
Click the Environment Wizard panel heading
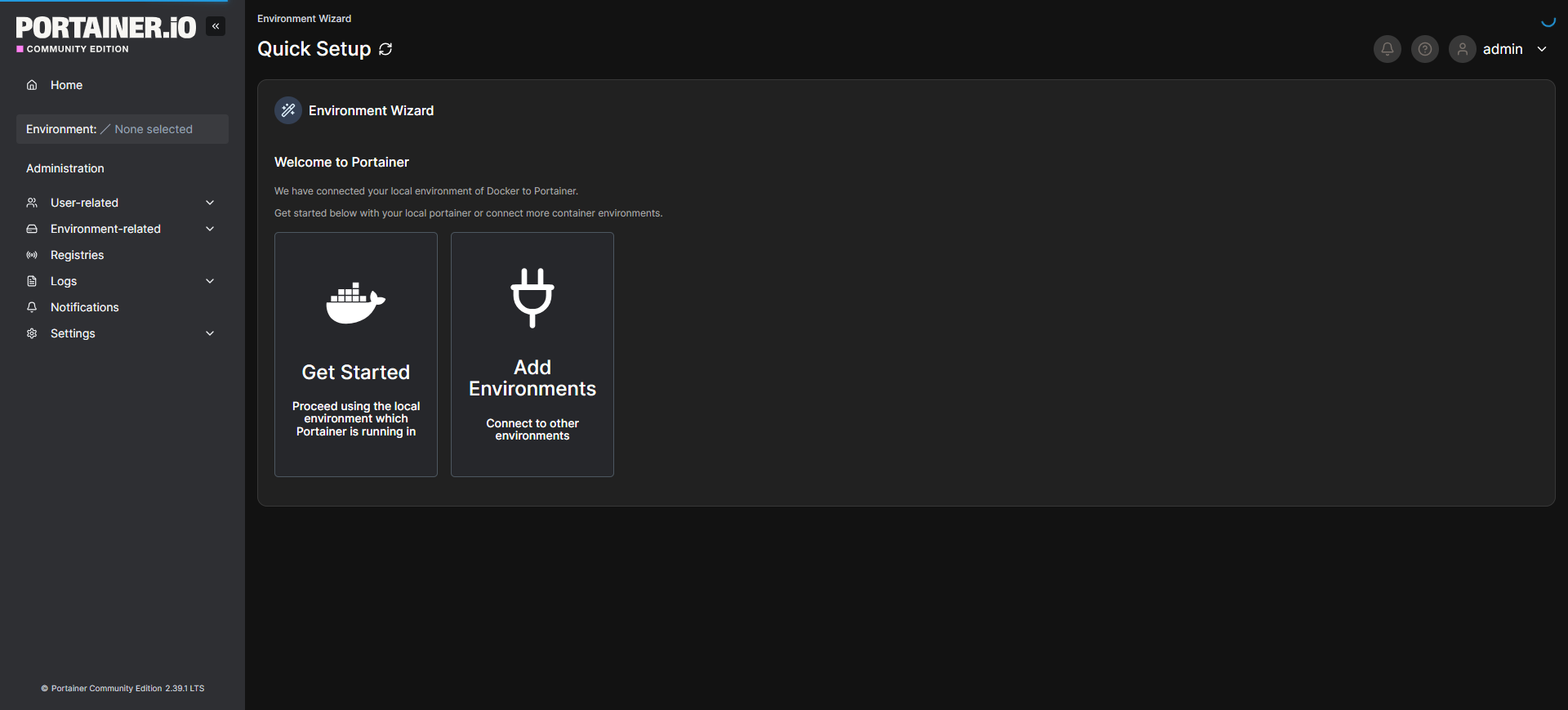tap(371, 110)
